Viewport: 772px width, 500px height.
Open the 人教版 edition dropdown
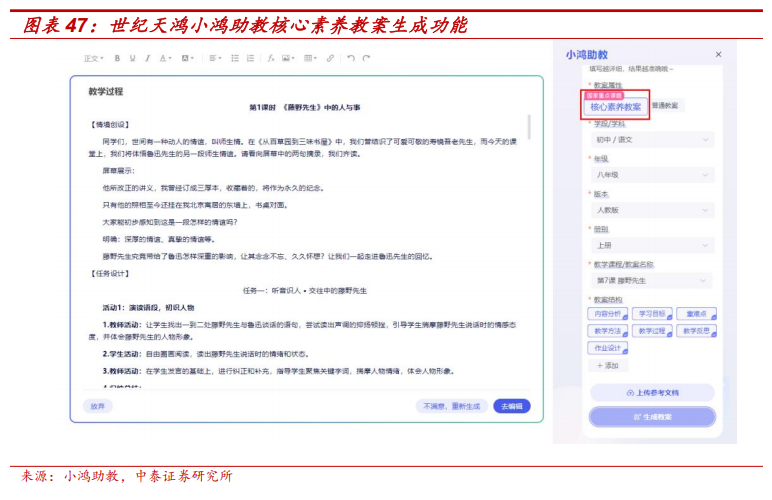pyautogui.click(x=652, y=210)
